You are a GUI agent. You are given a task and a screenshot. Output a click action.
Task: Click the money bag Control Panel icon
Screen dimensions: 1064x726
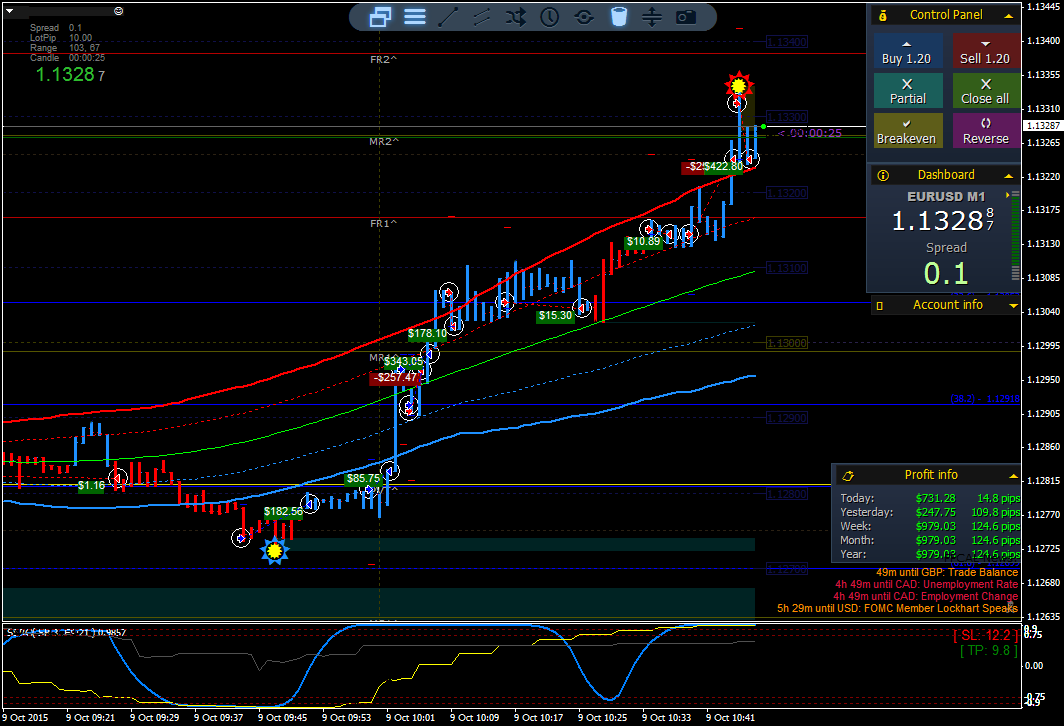(x=883, y=15)
